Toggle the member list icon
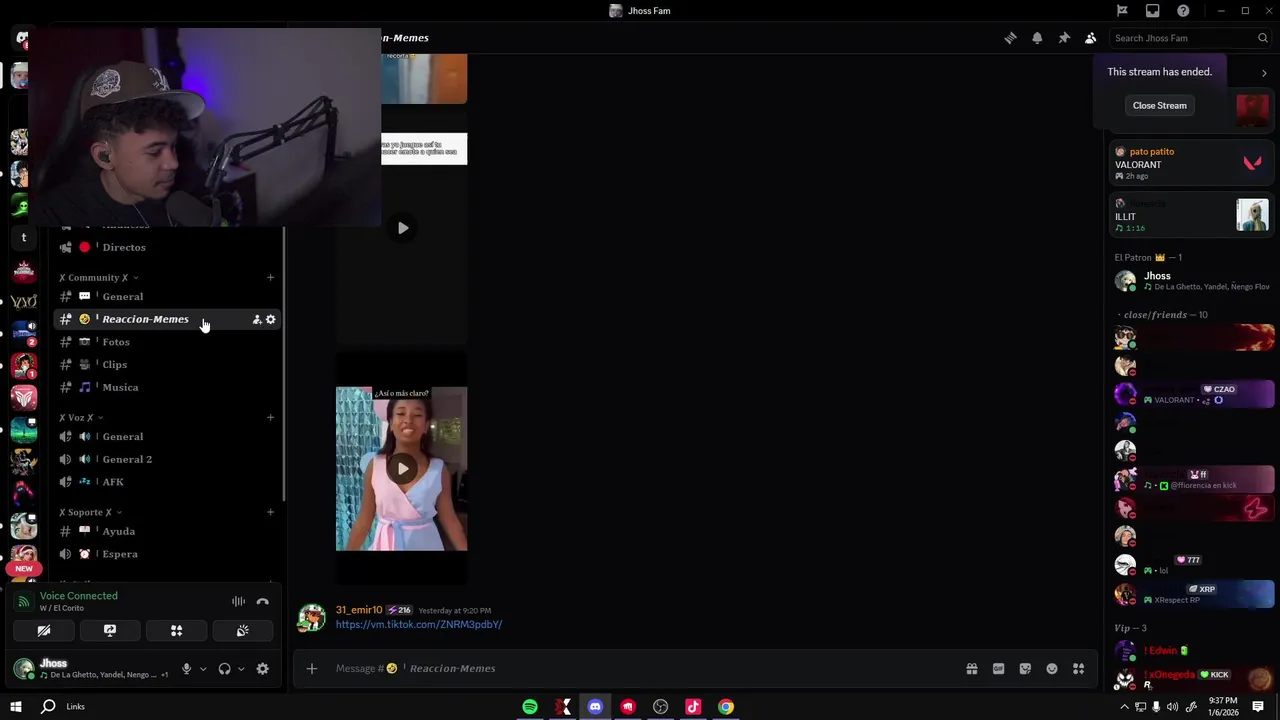 click(x=1090, y=38)
